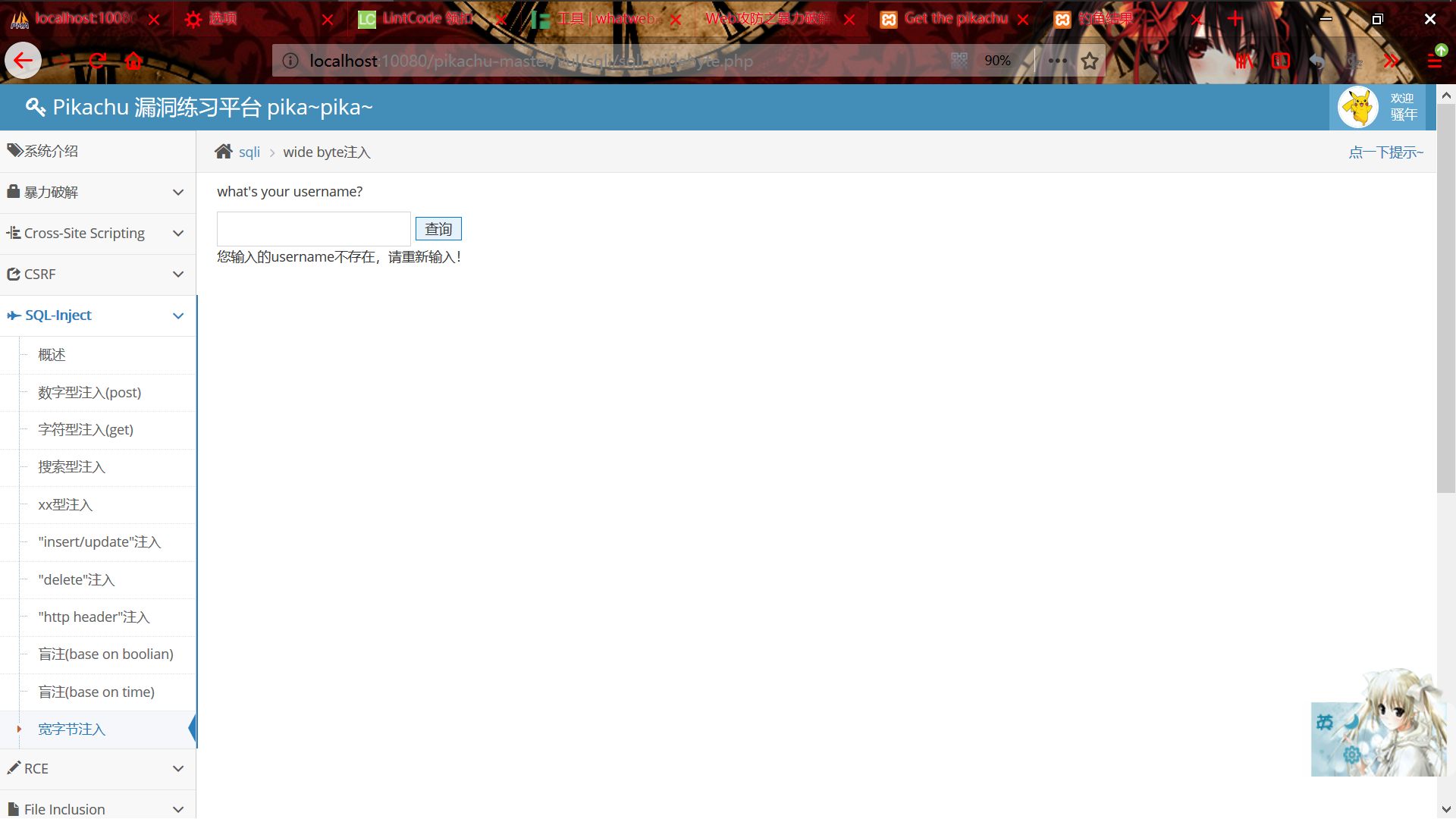The height and width of the screenshot is (819, 1456).
Task: Click the 点一下提示~ hint link
Action: (1385, 152)
